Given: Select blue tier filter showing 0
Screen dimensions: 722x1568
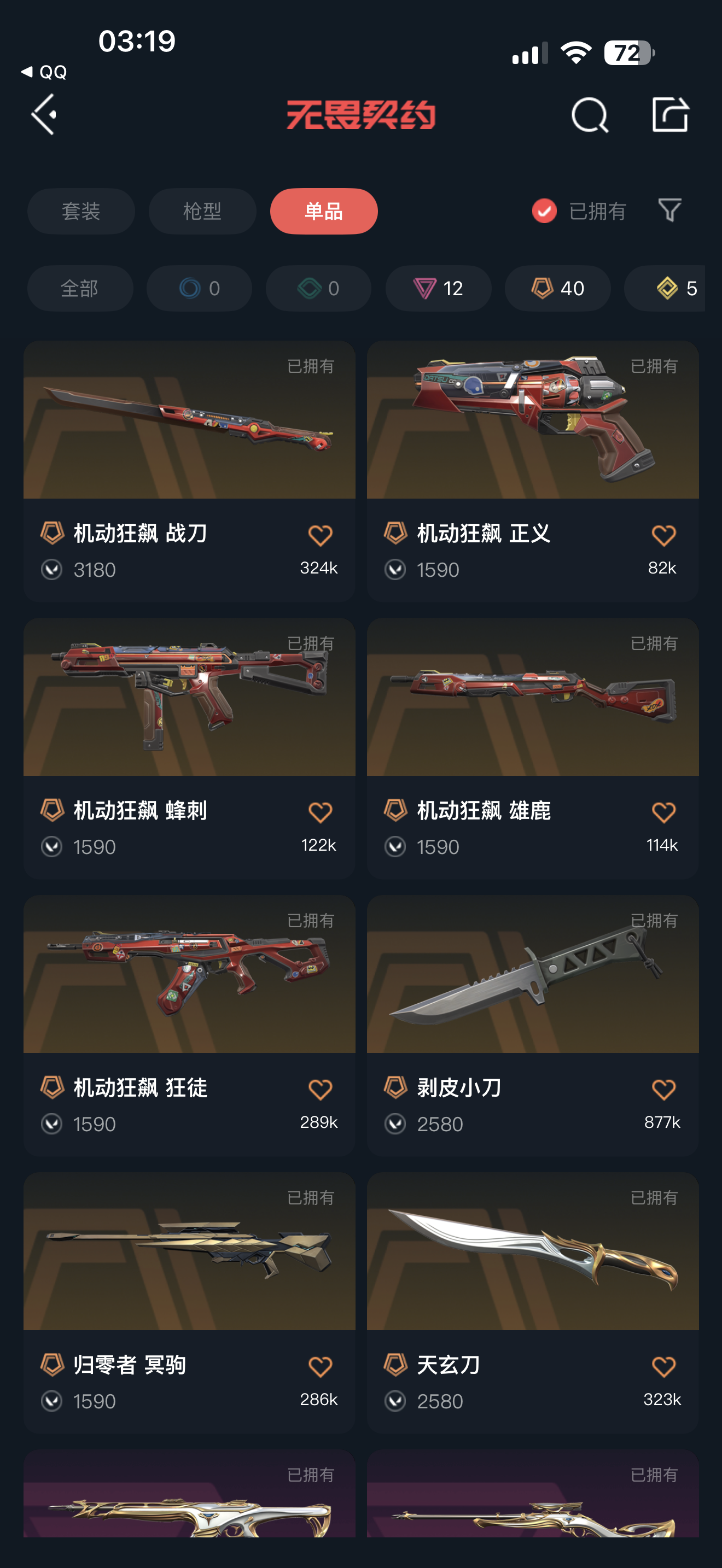Looking at the screenshot, I should click(199, 288).
